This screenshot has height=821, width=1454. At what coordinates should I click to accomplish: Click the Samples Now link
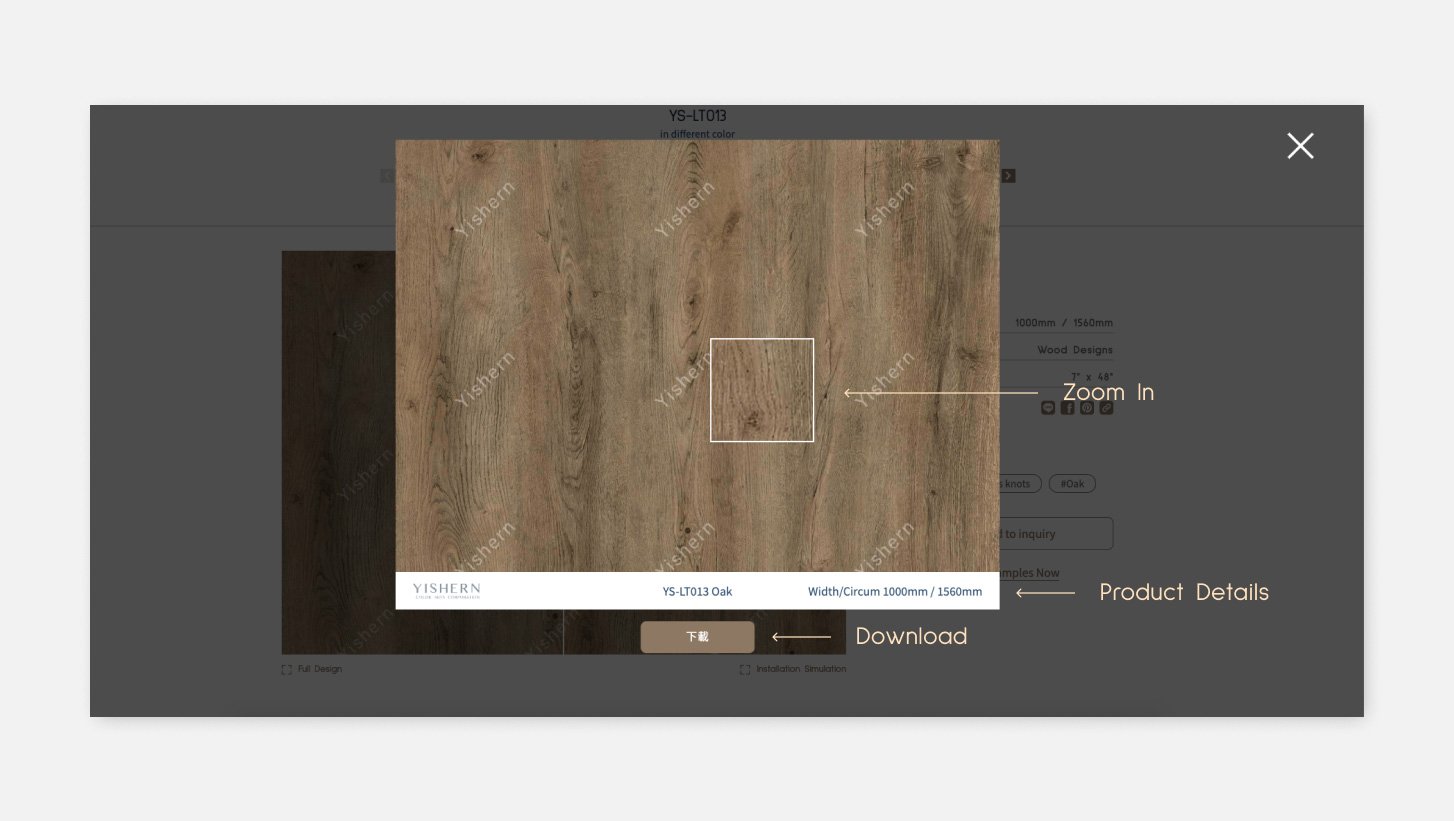(x=1030, y=573)
